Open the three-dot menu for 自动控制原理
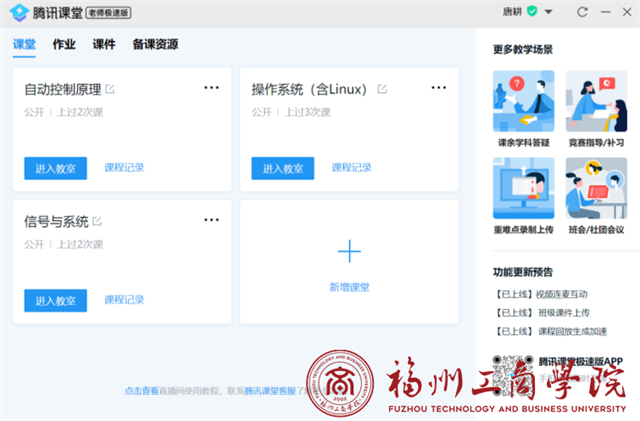The image size is (640, 421). point(211,88)
